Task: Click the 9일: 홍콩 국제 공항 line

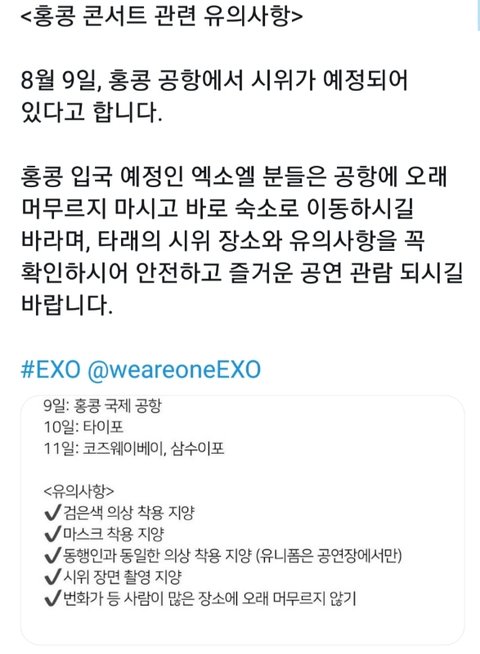Action: [102, 405]
